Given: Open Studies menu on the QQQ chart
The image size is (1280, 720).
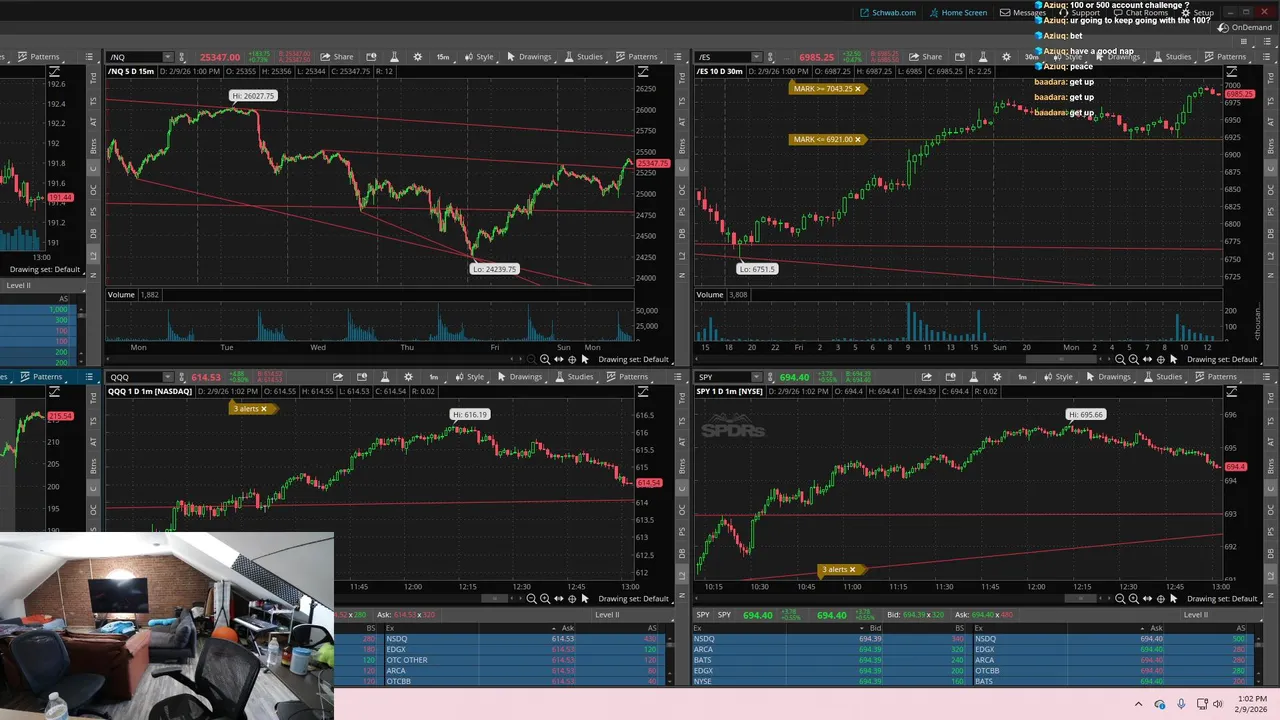Looking at the screenshot, I should [574, 377].
